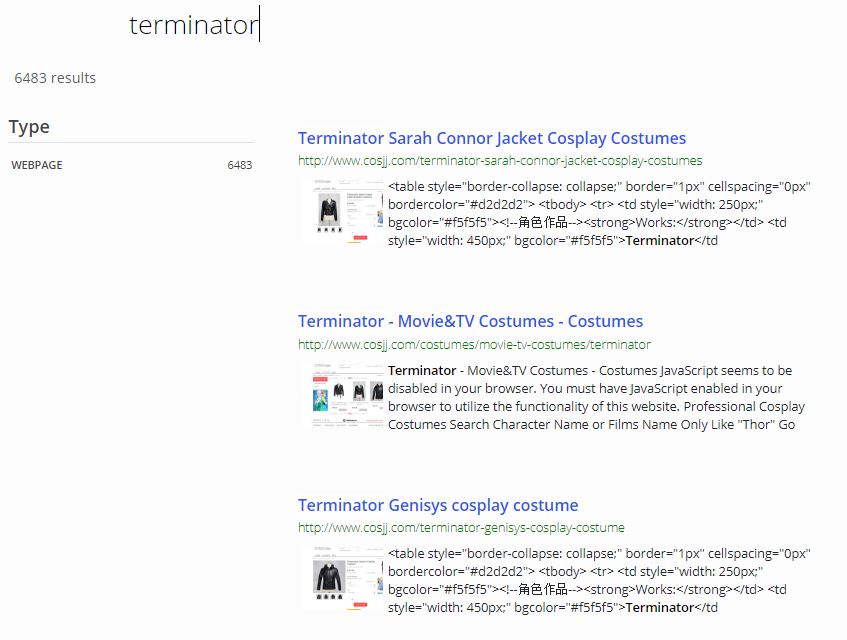The width and height of the screenshot is (847, 640).
Task: Select bold Terminator text in first snippet
Action: tap(660, 240)
